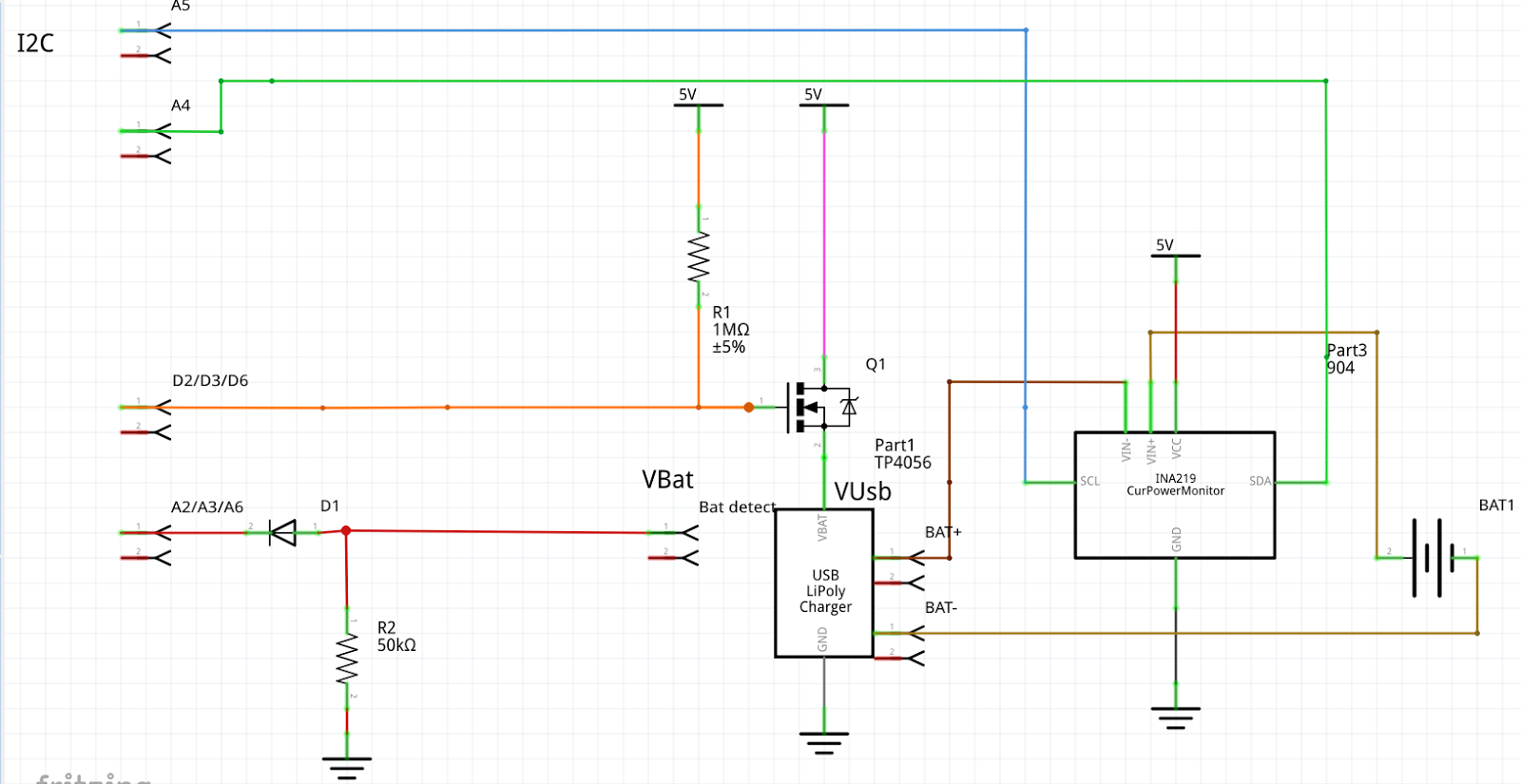This screenshot has height=784, width=1521.
Task: Select the BAT+ connector on the charger
Action: [899, 569]
